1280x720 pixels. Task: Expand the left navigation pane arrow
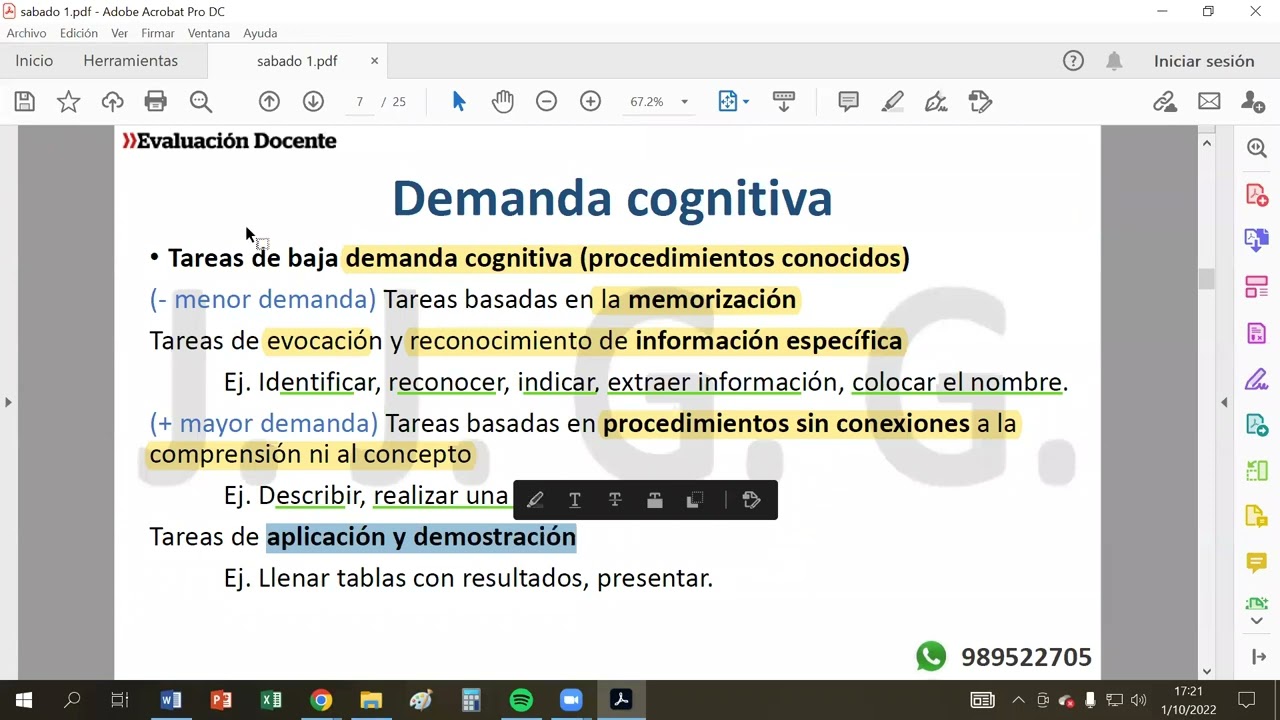[x=8, y=402]
